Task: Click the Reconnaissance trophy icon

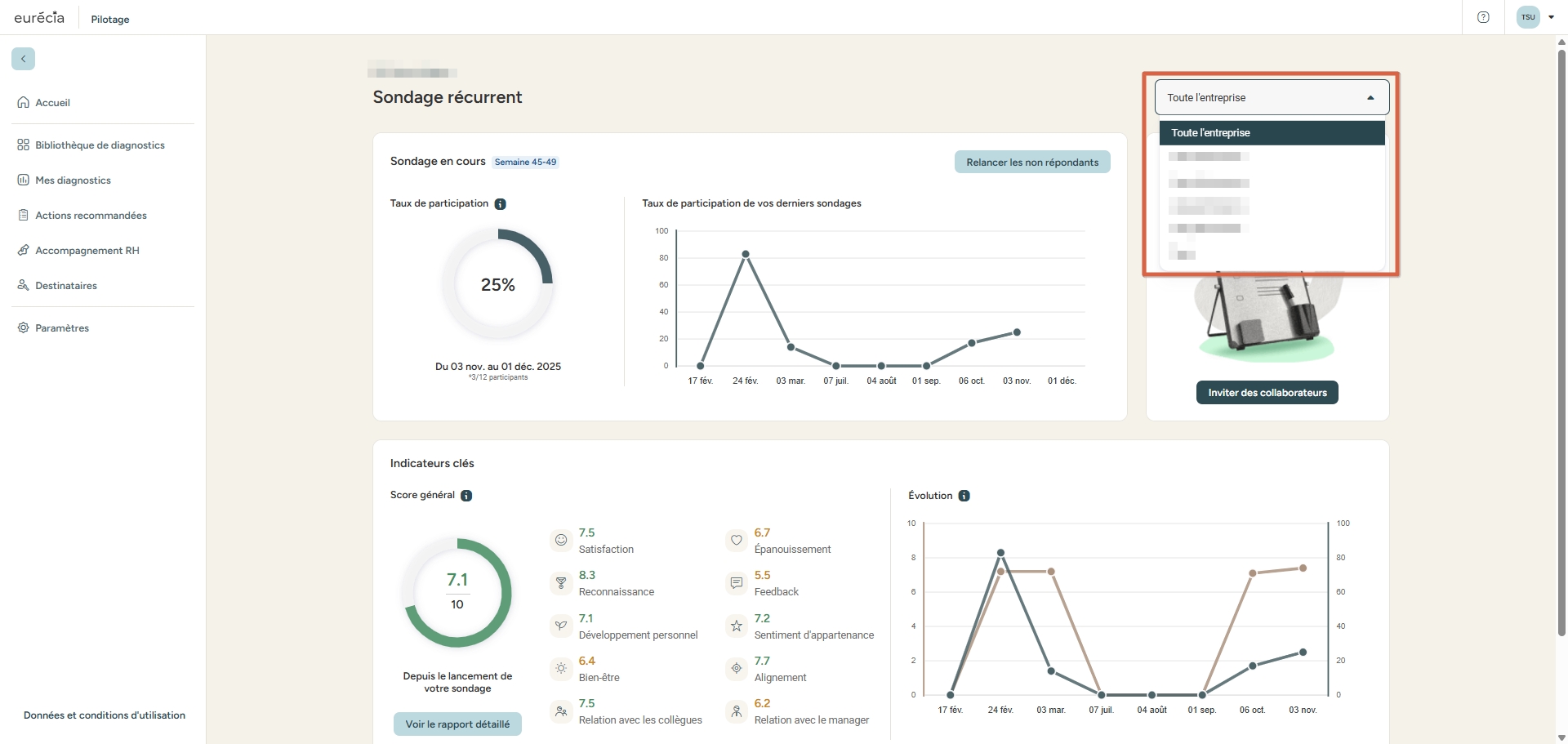Action: [561, 582]
